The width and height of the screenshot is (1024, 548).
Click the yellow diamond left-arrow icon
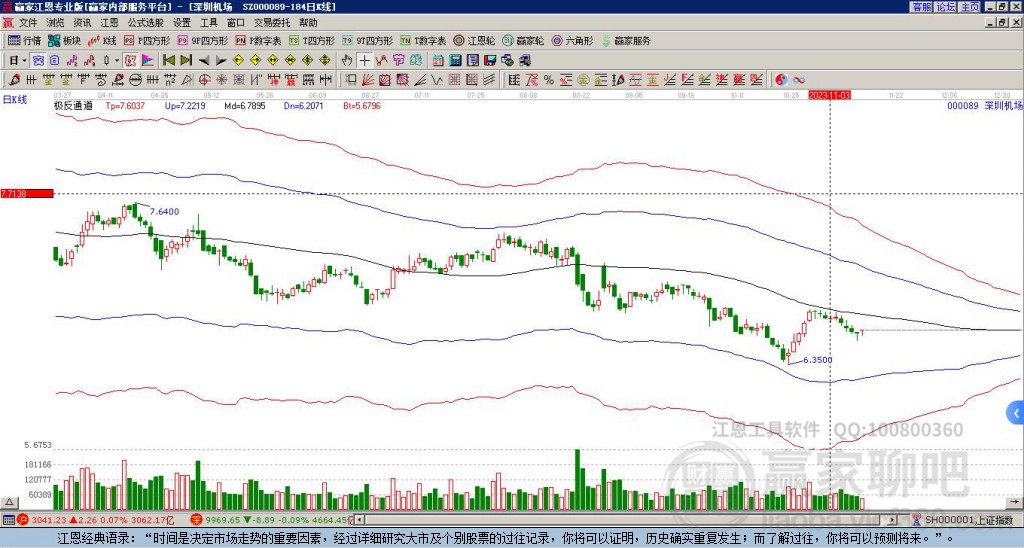pos(238,60)
